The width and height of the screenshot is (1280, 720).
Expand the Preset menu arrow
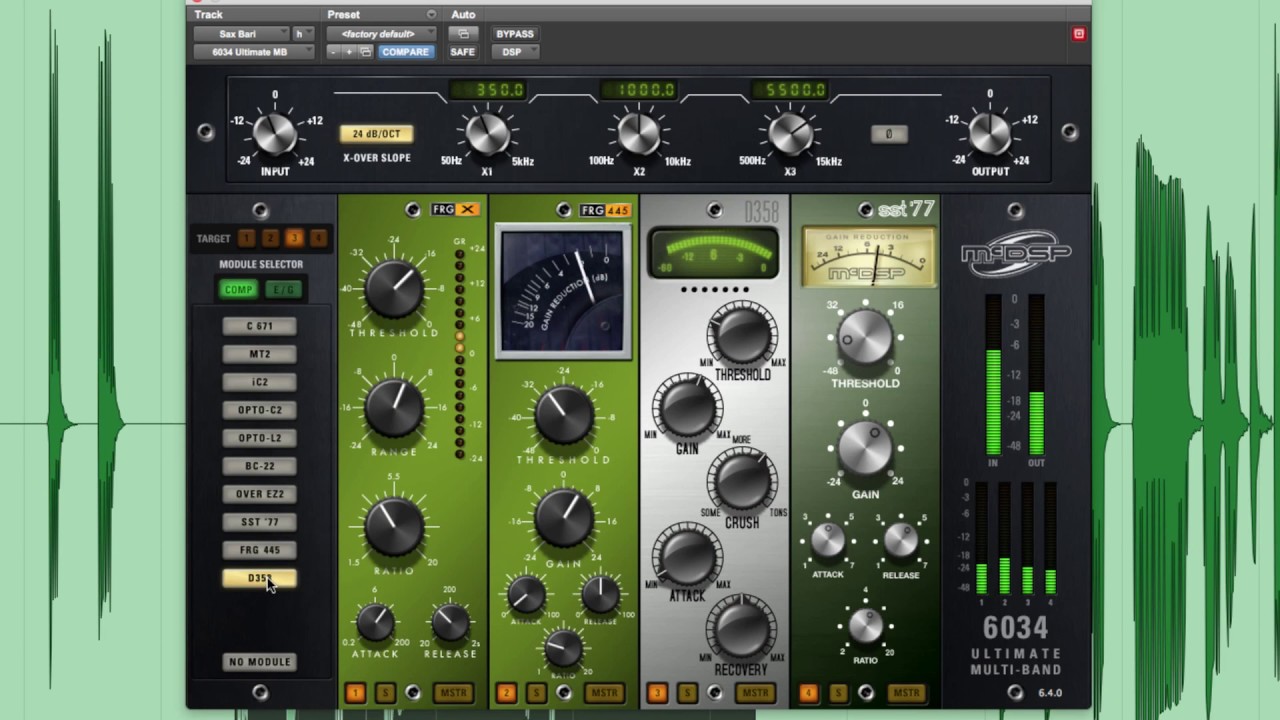[x=432, y=15]
